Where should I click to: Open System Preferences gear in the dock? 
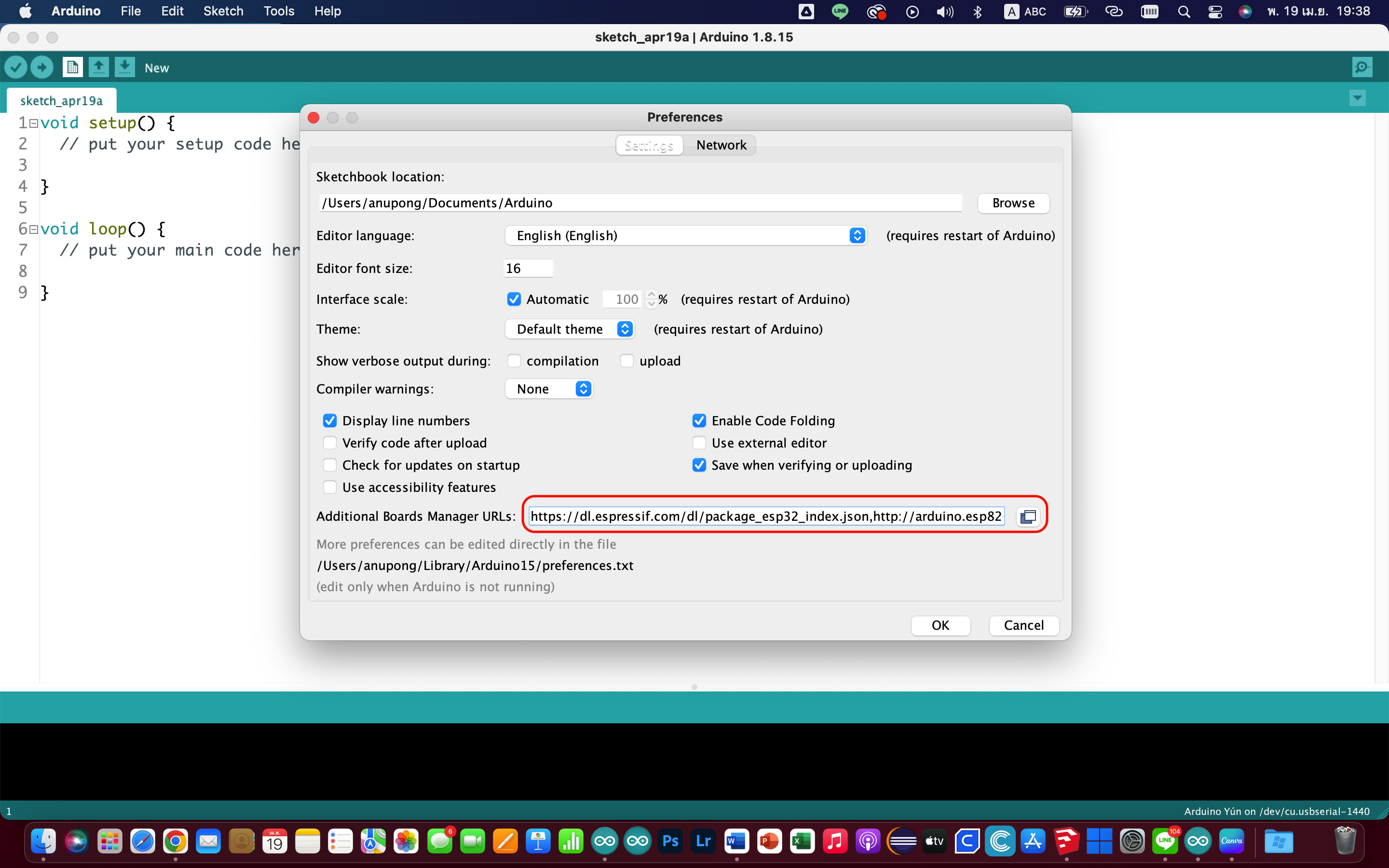click(x=1132, y=841)
